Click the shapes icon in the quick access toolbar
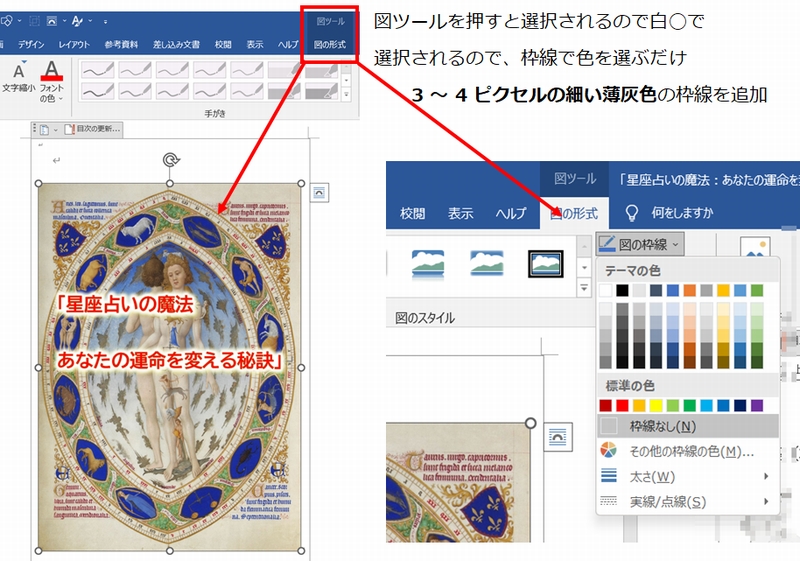This screenshot has width=800, height=561. tap(6, 21)
